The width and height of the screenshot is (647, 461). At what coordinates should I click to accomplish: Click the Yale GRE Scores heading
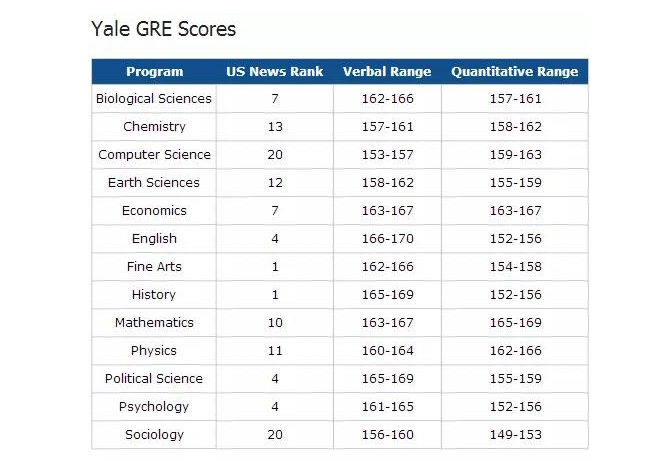point(163,29)
